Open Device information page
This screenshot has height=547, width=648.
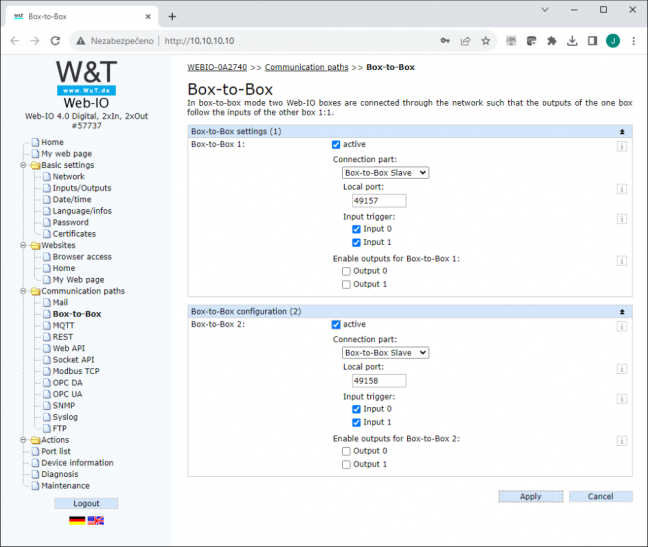(77, 463)
